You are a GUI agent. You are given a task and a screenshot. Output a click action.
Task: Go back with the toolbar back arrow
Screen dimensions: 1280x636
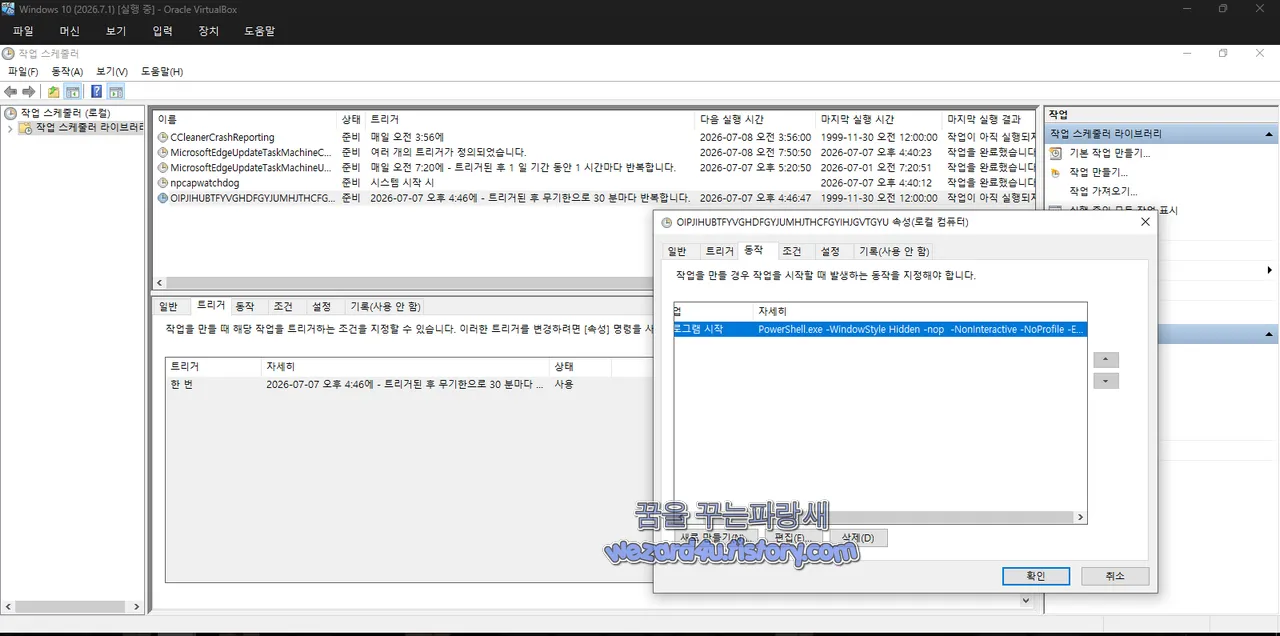[x=11, y=92]
